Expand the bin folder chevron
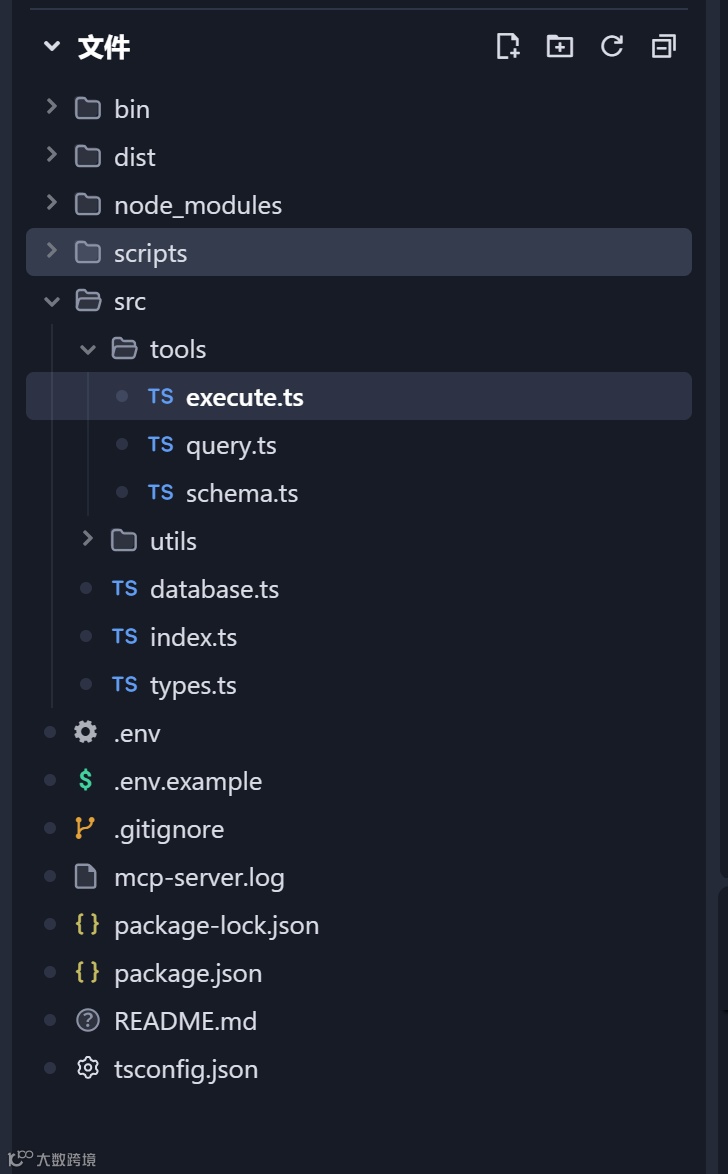The height and width of the screenshot is (1174, 728). (x=52, y=108)
